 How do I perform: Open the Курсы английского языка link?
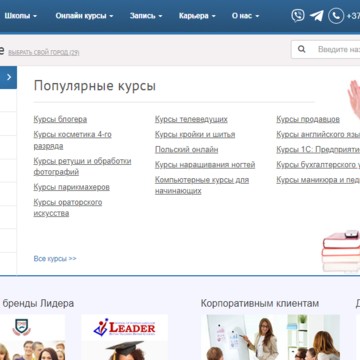pyautogui.click(x=318, y=135)
